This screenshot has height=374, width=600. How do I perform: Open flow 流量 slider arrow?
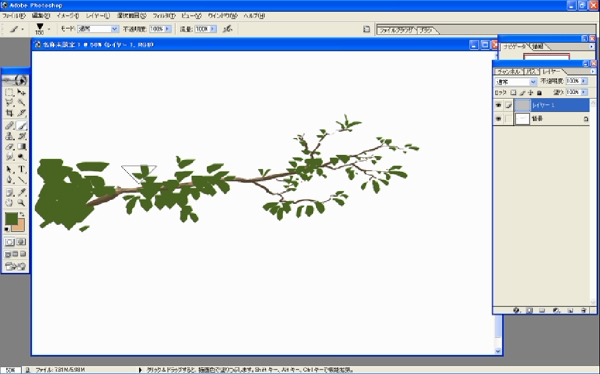click(213, 29)
